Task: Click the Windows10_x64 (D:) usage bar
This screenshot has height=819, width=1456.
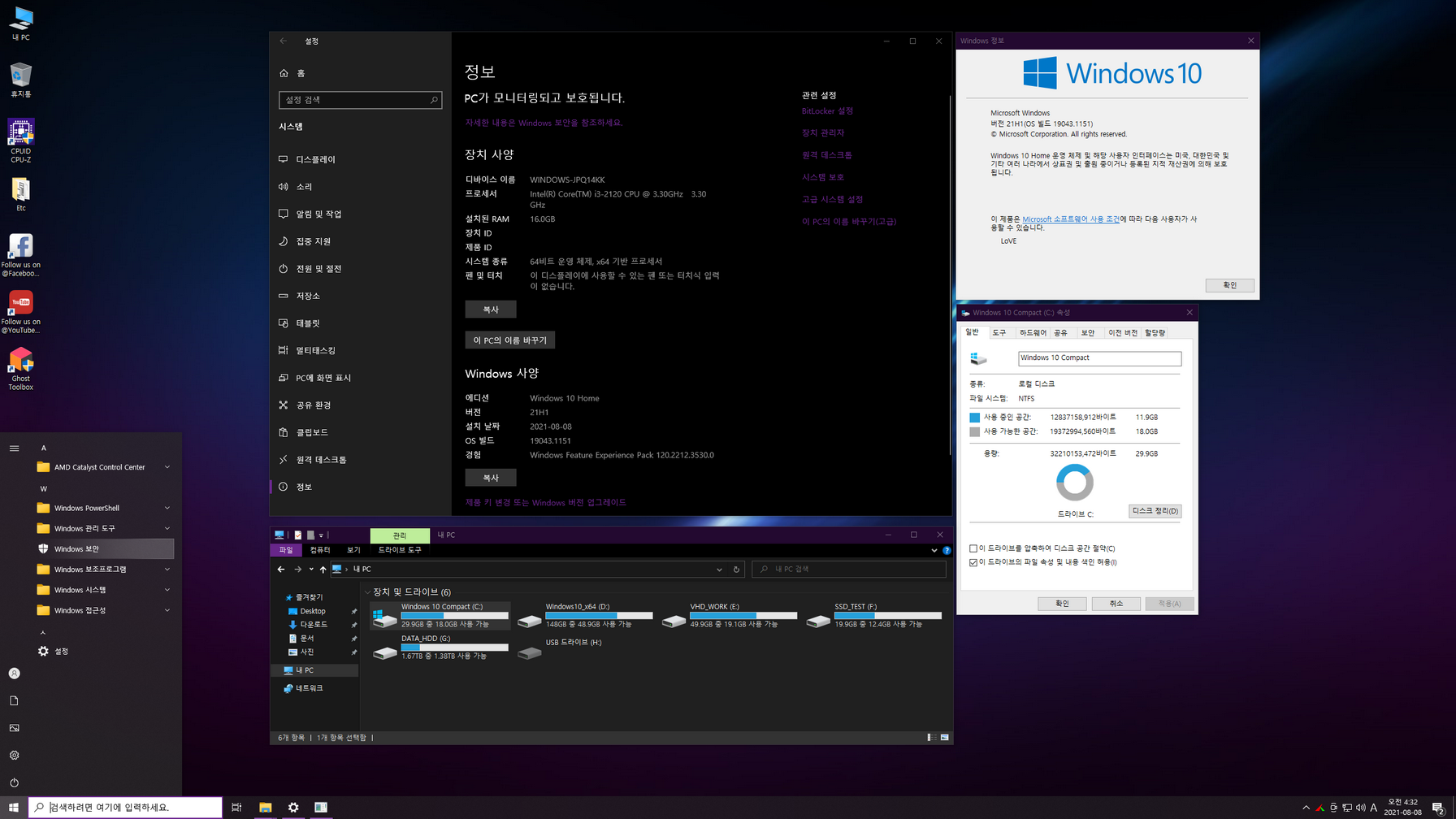Action: (599, 616)
